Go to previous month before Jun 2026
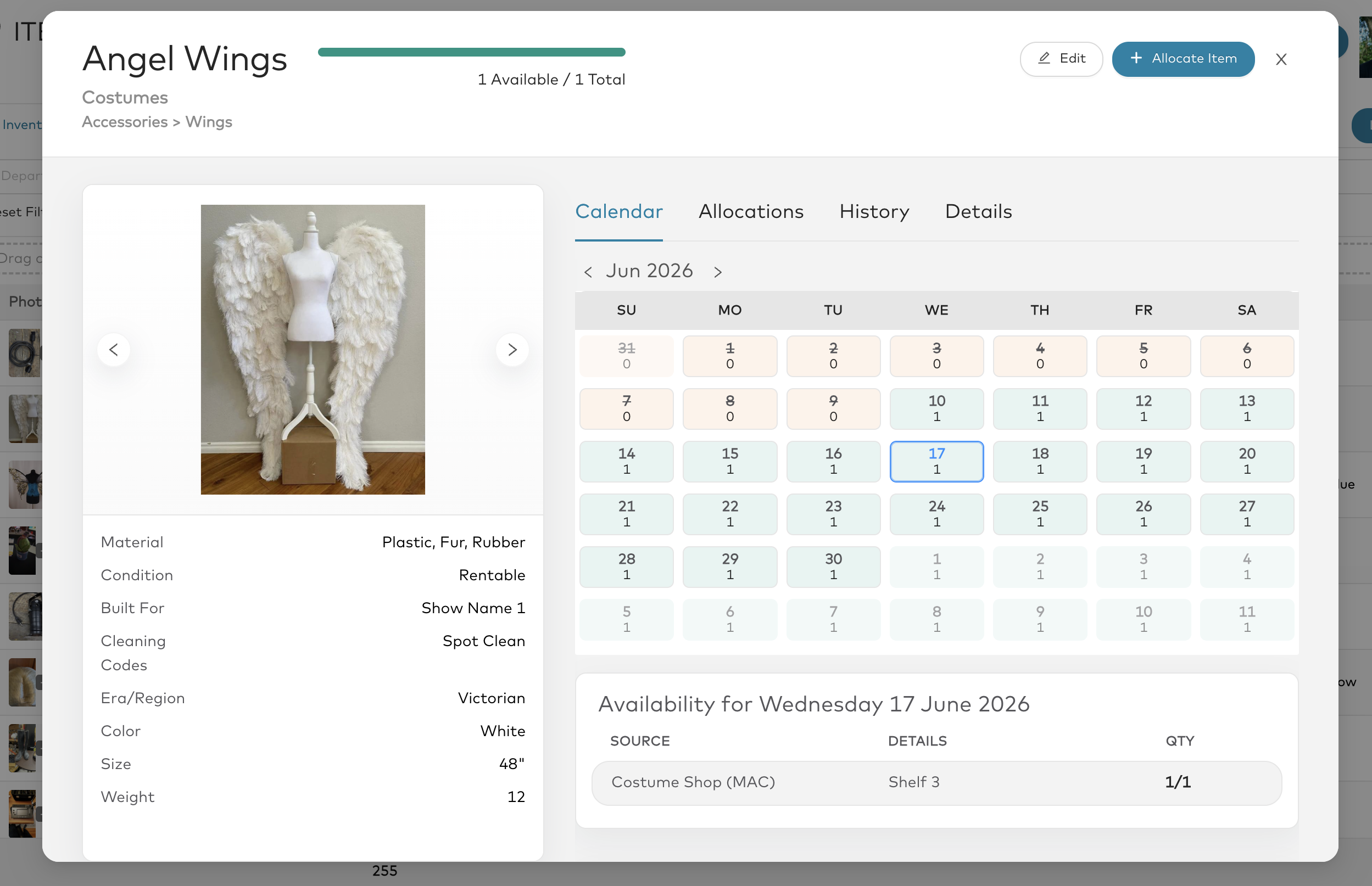 (588, 272)
